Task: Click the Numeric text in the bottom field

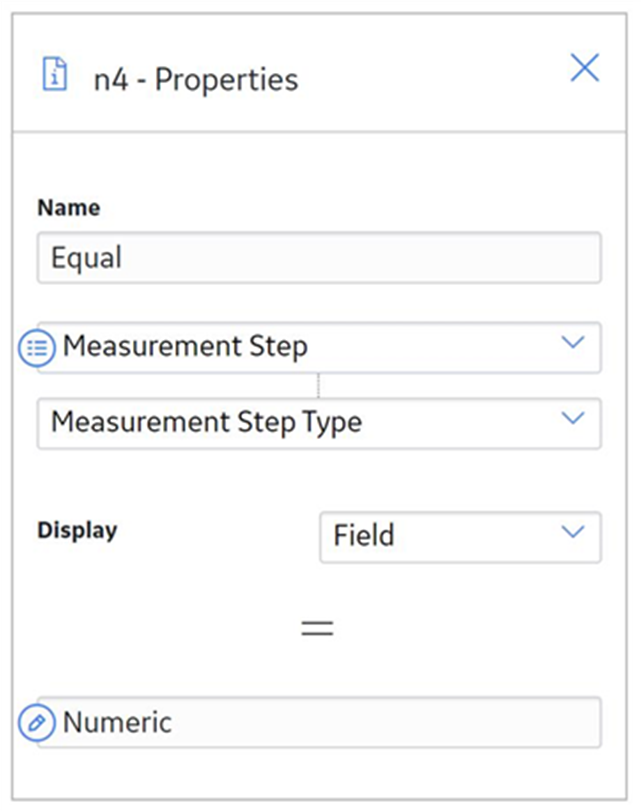Action: point(117,722)
